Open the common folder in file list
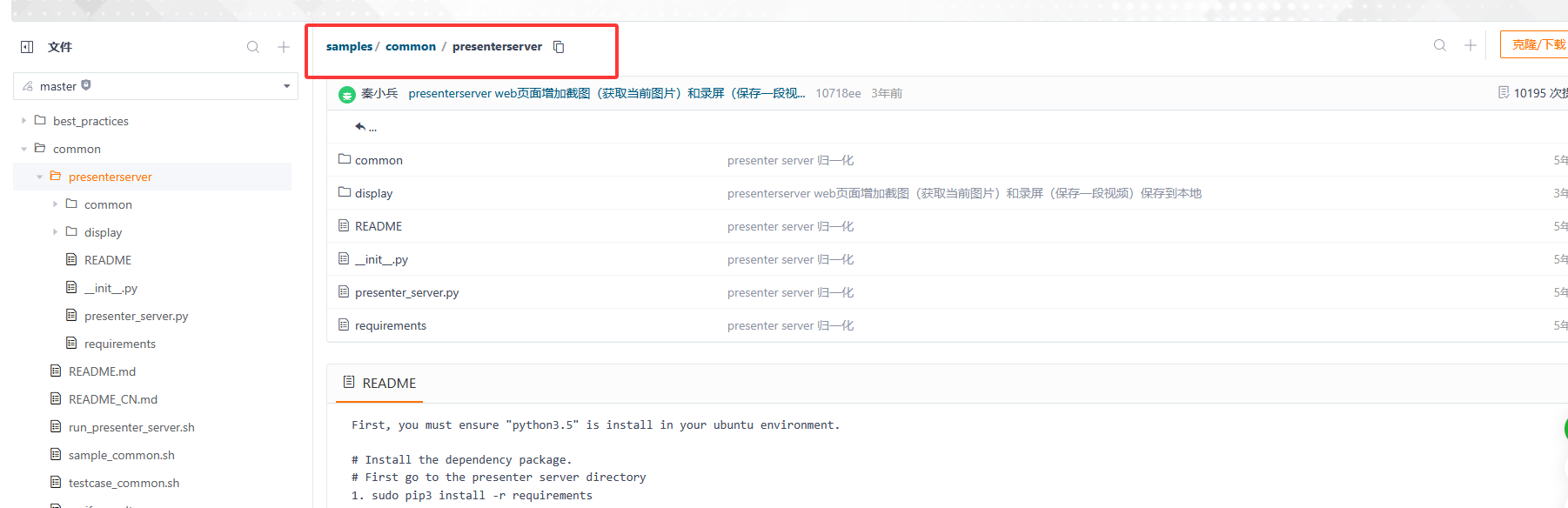1568x508 pixels. point(379,160)
